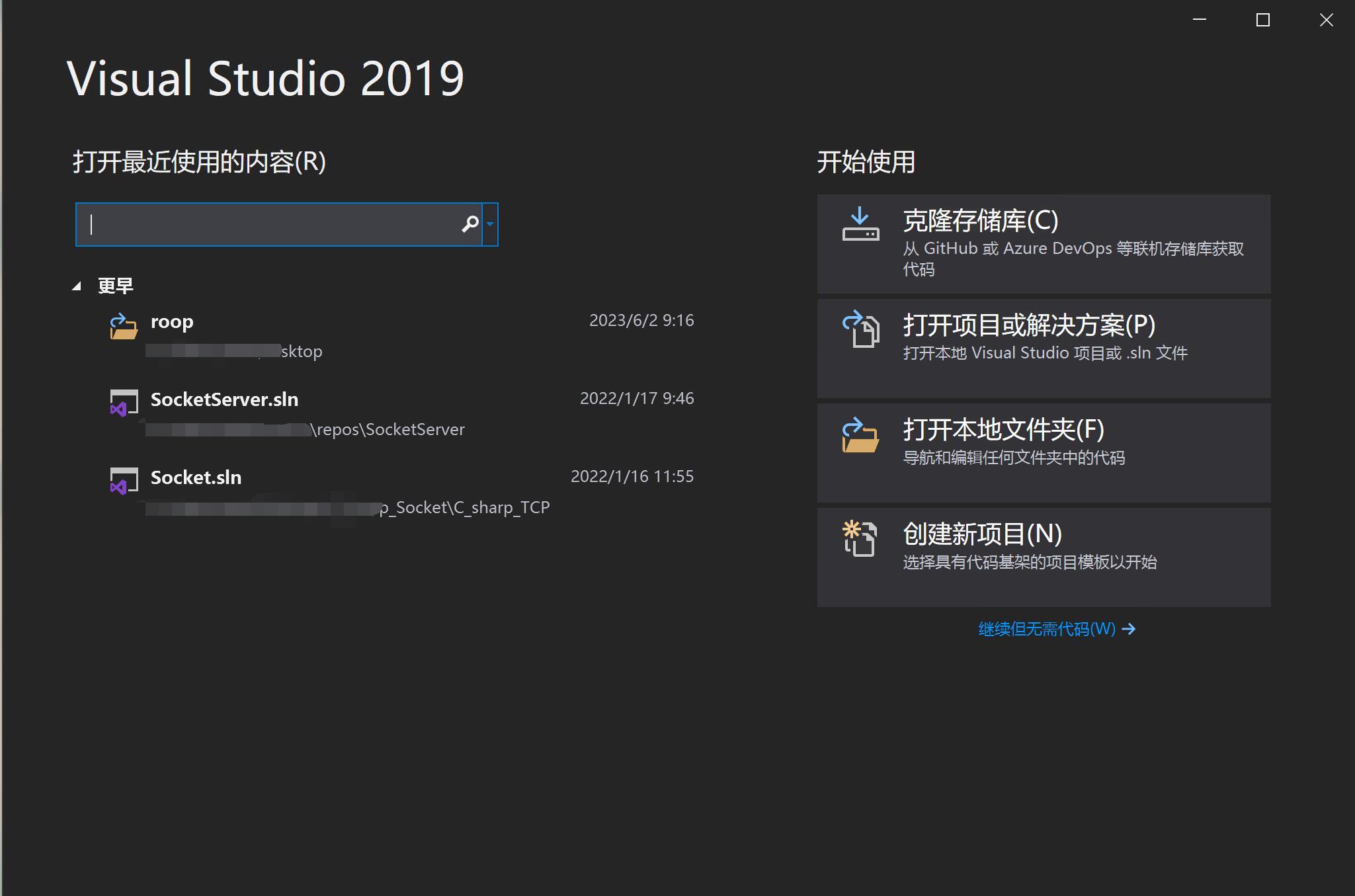This screenshot has height=896, width=1355.
Task: Choose 创建新项目(N)
Action: tap(1044, 557)
